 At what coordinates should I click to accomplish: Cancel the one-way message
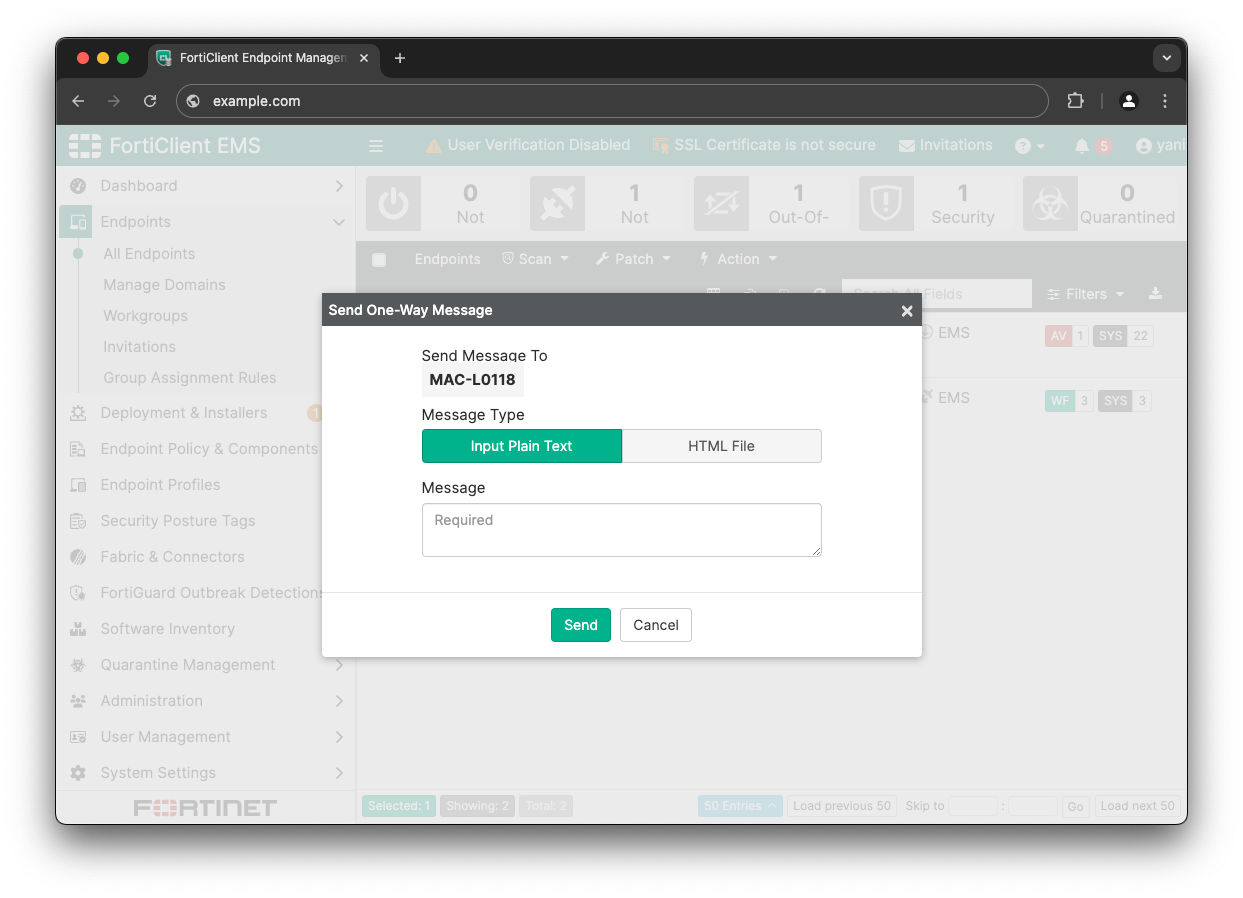click(655, 625)
